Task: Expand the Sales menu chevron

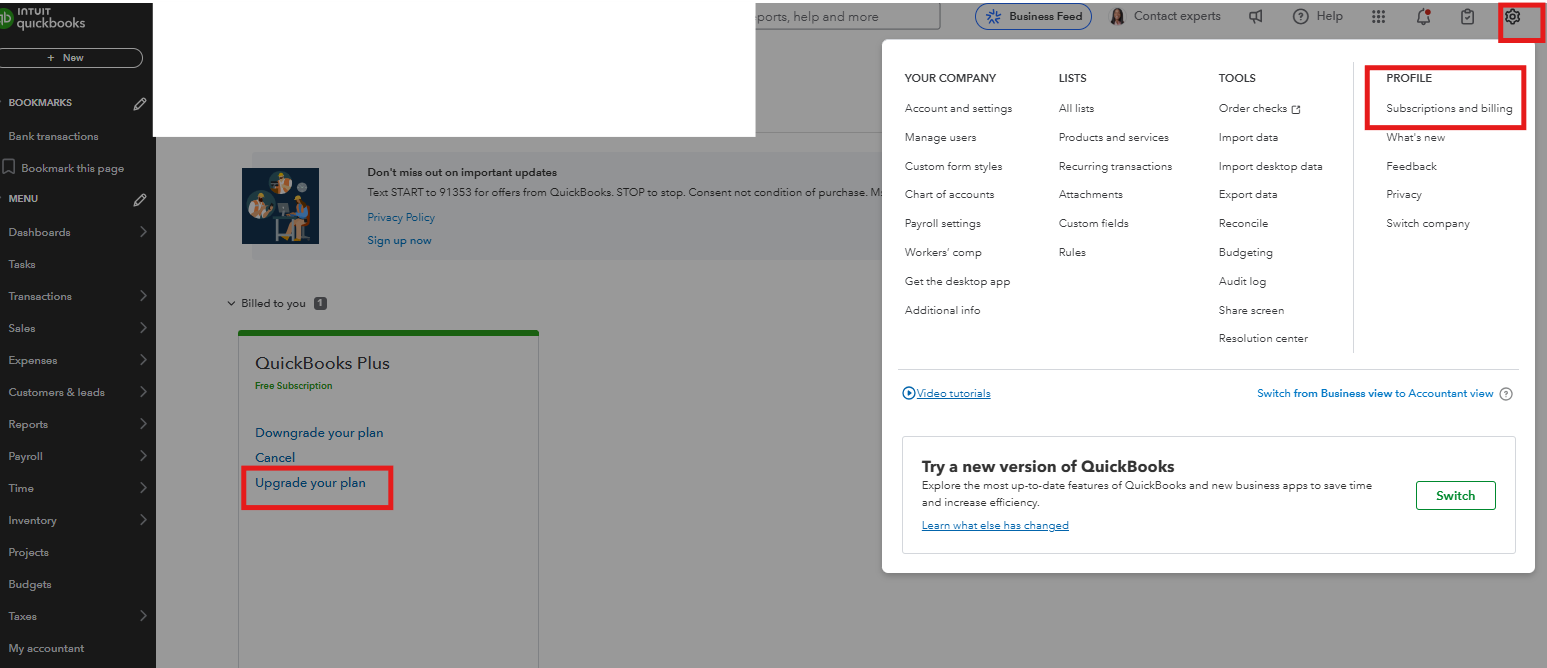Action: pos(143,328)
